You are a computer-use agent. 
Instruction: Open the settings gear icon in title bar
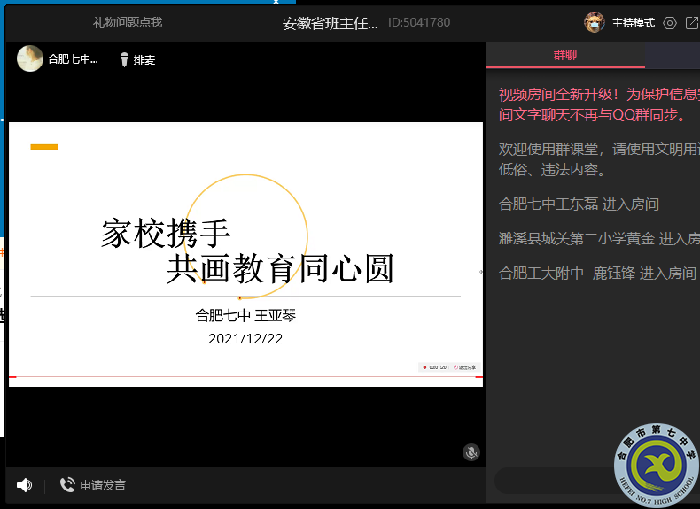pos(670,22)
